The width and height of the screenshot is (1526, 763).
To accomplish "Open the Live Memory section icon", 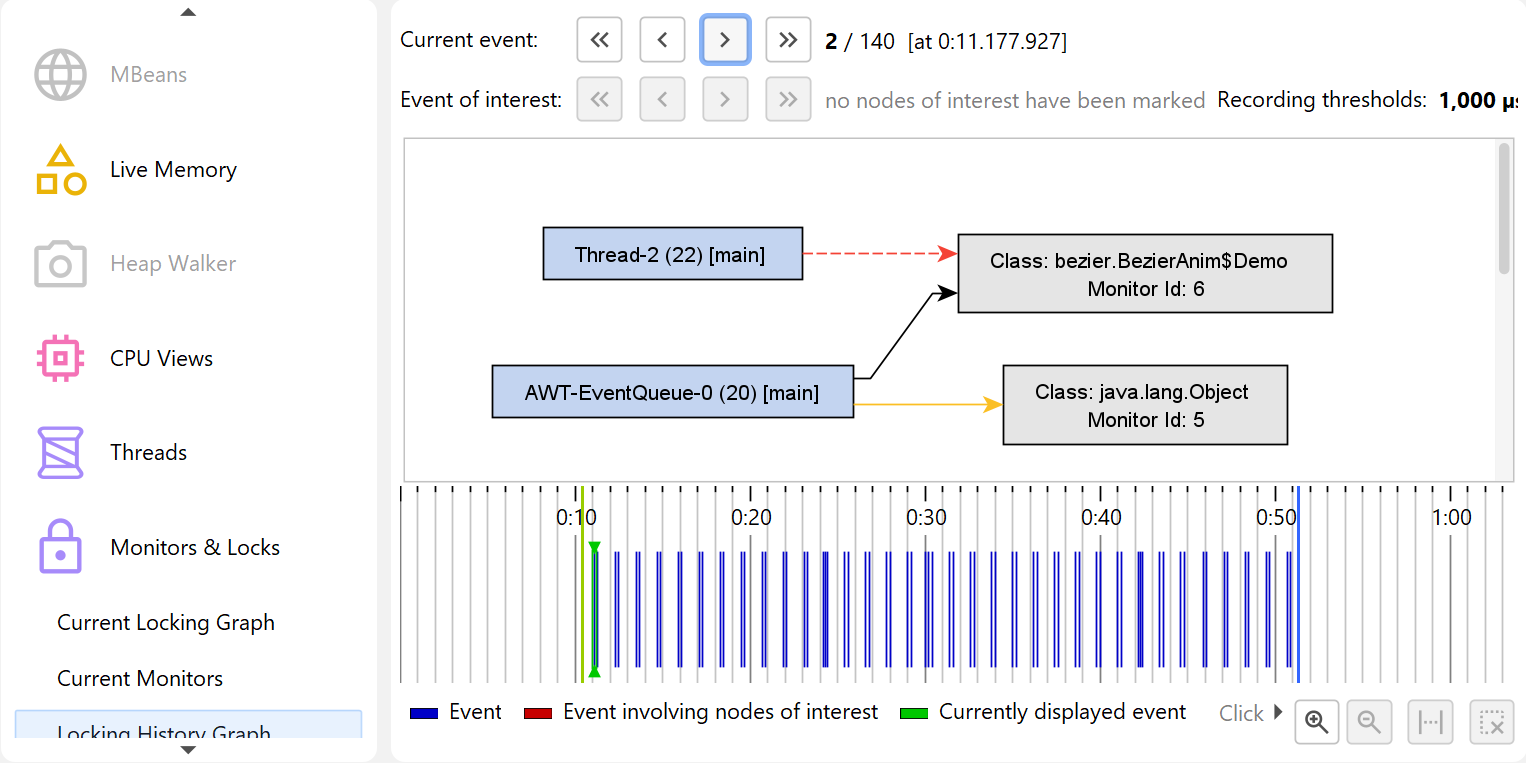I will [60, 170].
